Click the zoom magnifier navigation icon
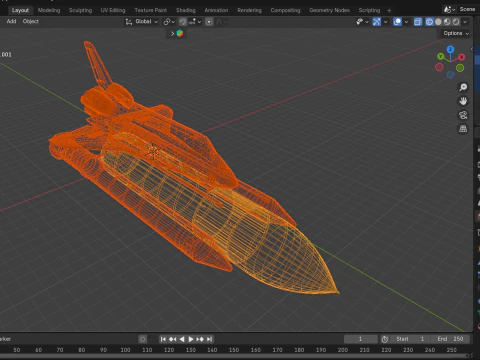The height and width of the screenshot is (360, 480). (463, 87)
